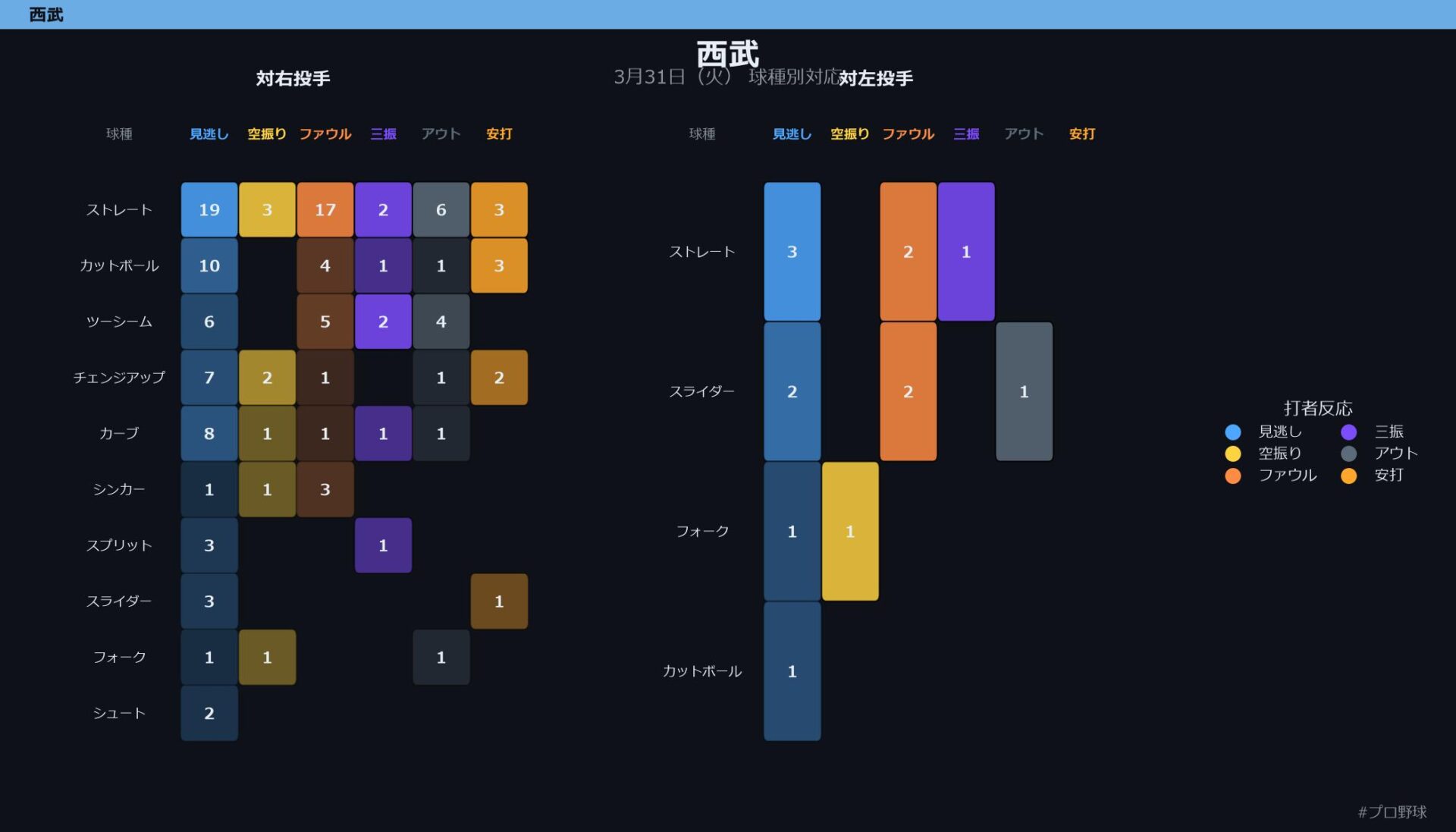Click the 2 見逃し cell in シュート row

pyautogui.click(x=209, y=713)
